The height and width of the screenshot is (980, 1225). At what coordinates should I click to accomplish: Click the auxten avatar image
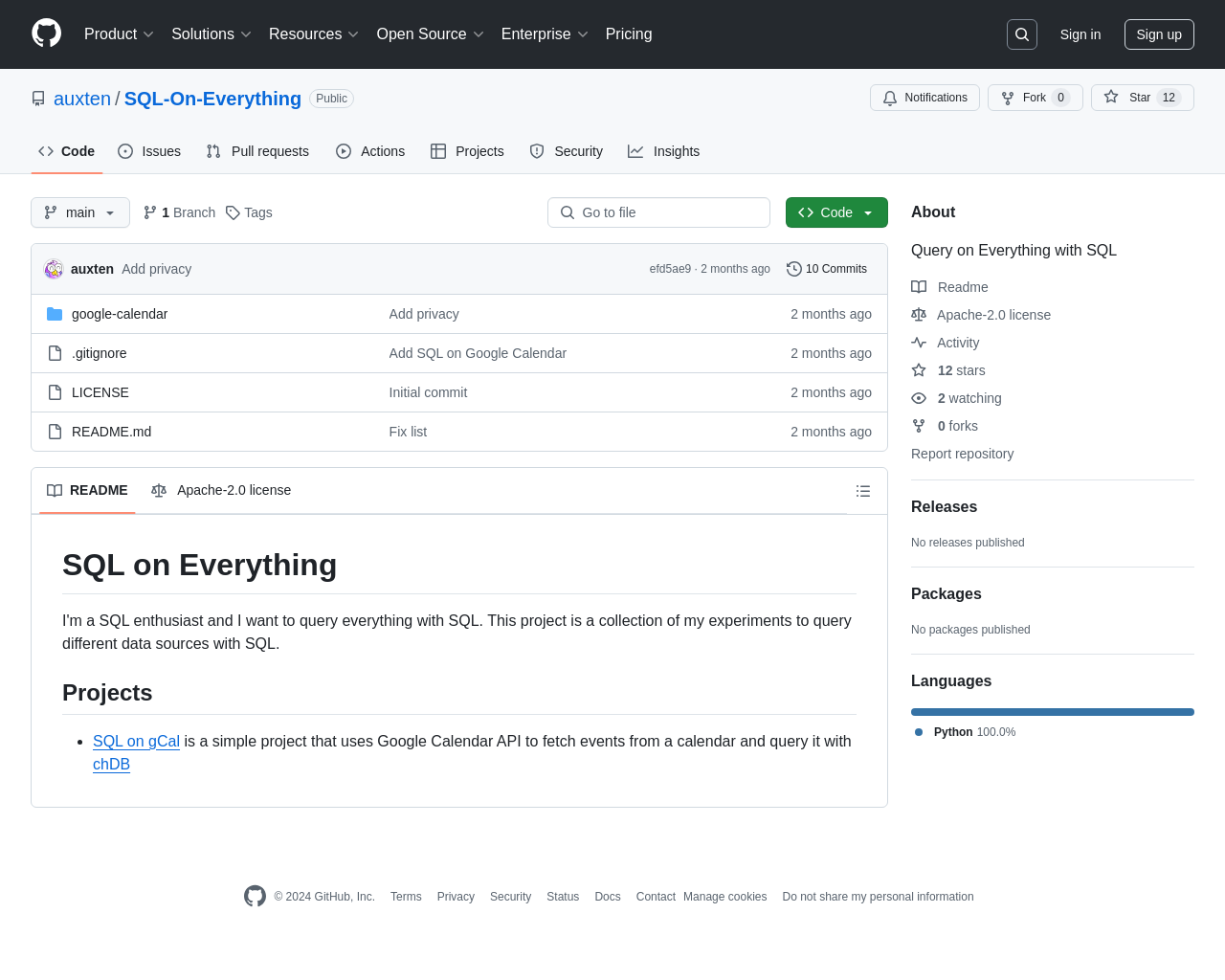click(54, 269)
